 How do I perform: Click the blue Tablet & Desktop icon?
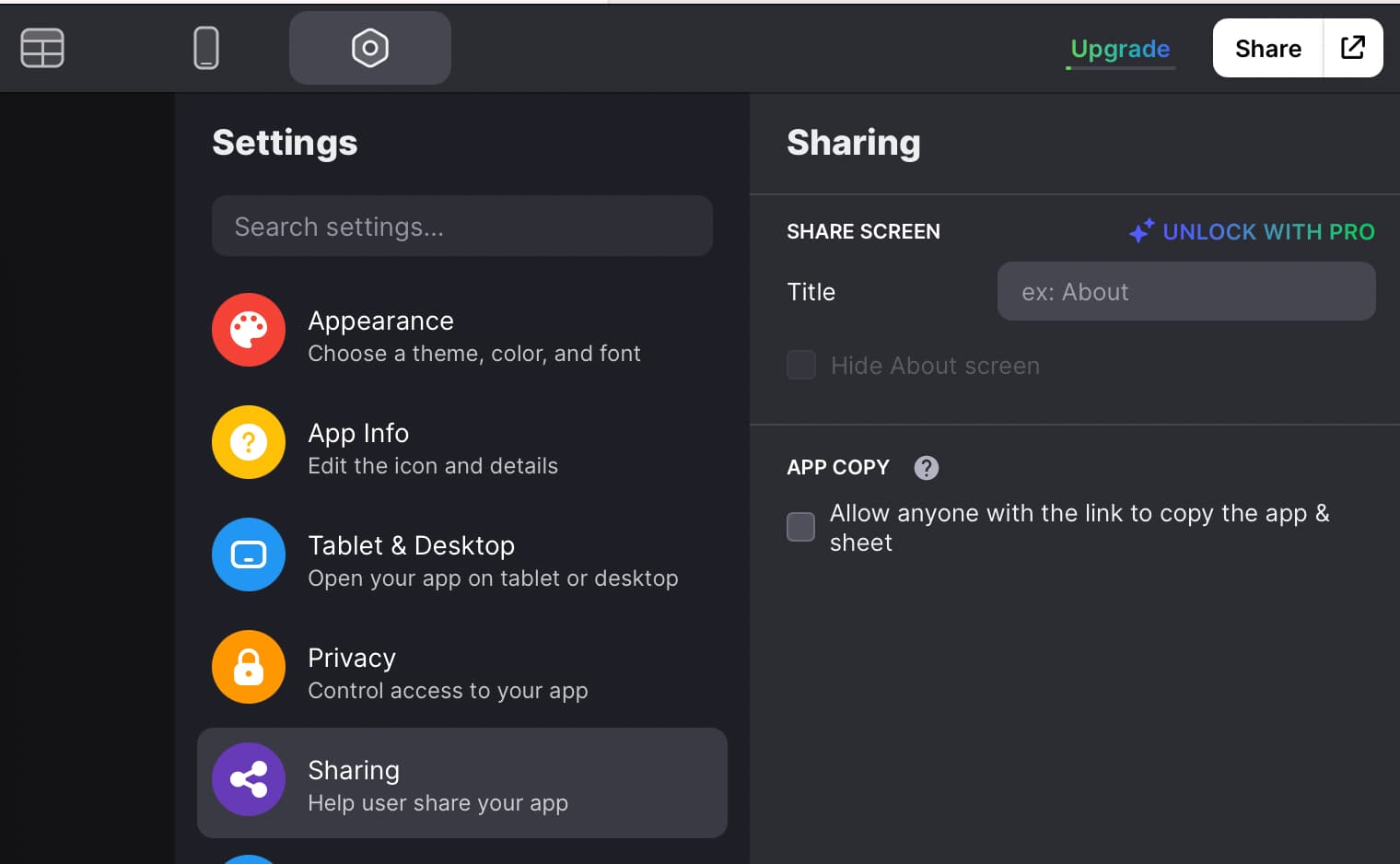(x=249, y=555)
